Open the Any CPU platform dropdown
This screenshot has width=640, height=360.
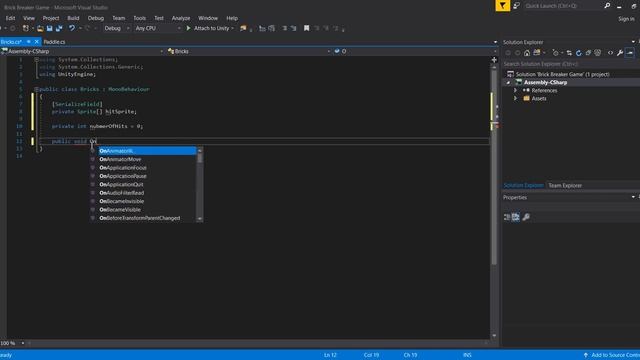click(x=158, y=28)
